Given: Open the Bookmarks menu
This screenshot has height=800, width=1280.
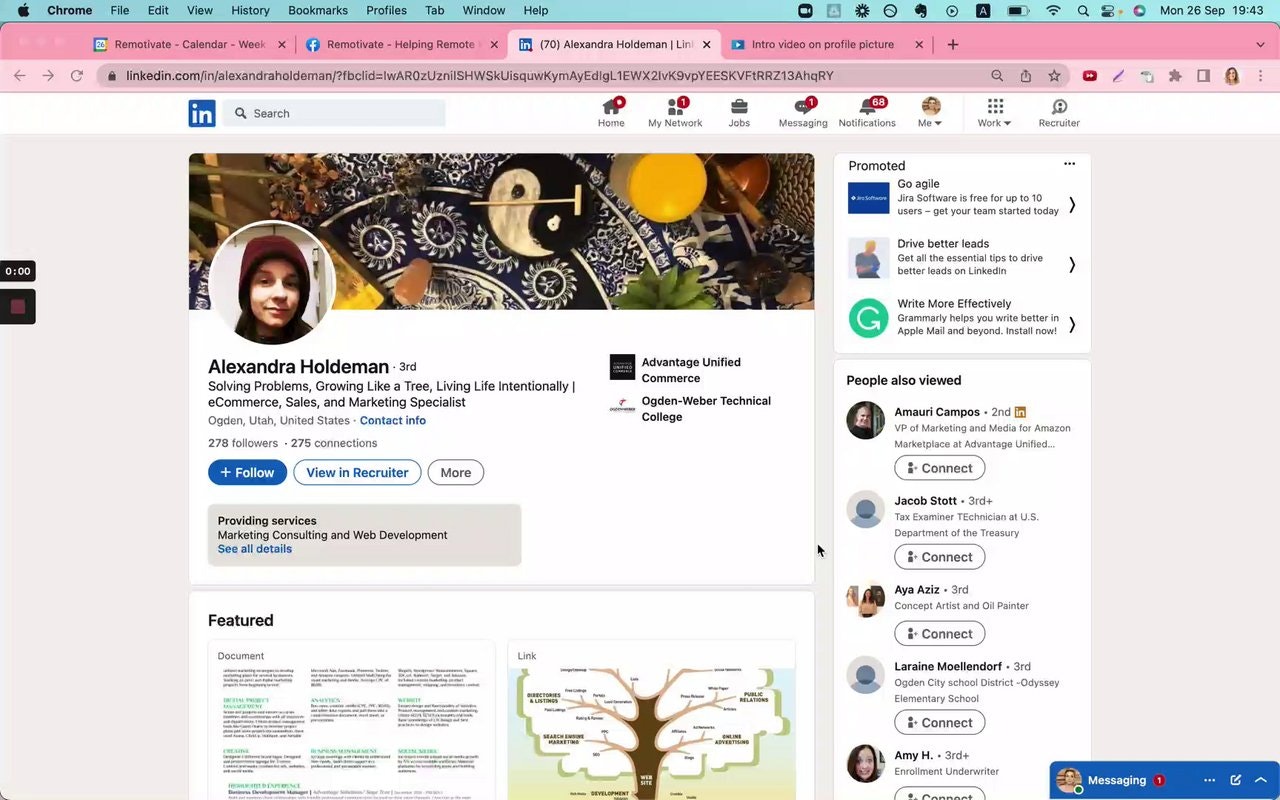Looking at the screenshot, I should (x=317, y=10).
